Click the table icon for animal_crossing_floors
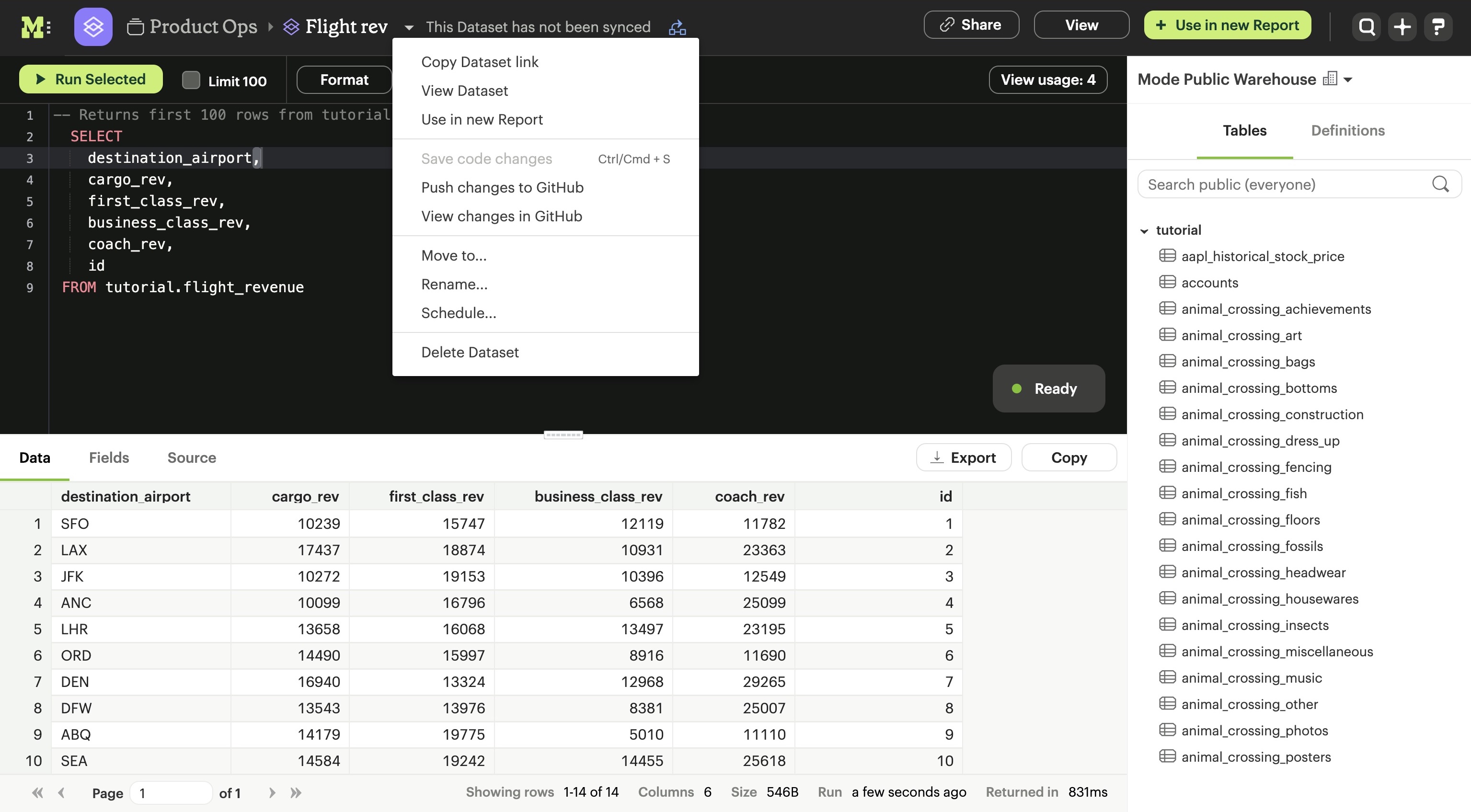 (x=1167, y=519)
